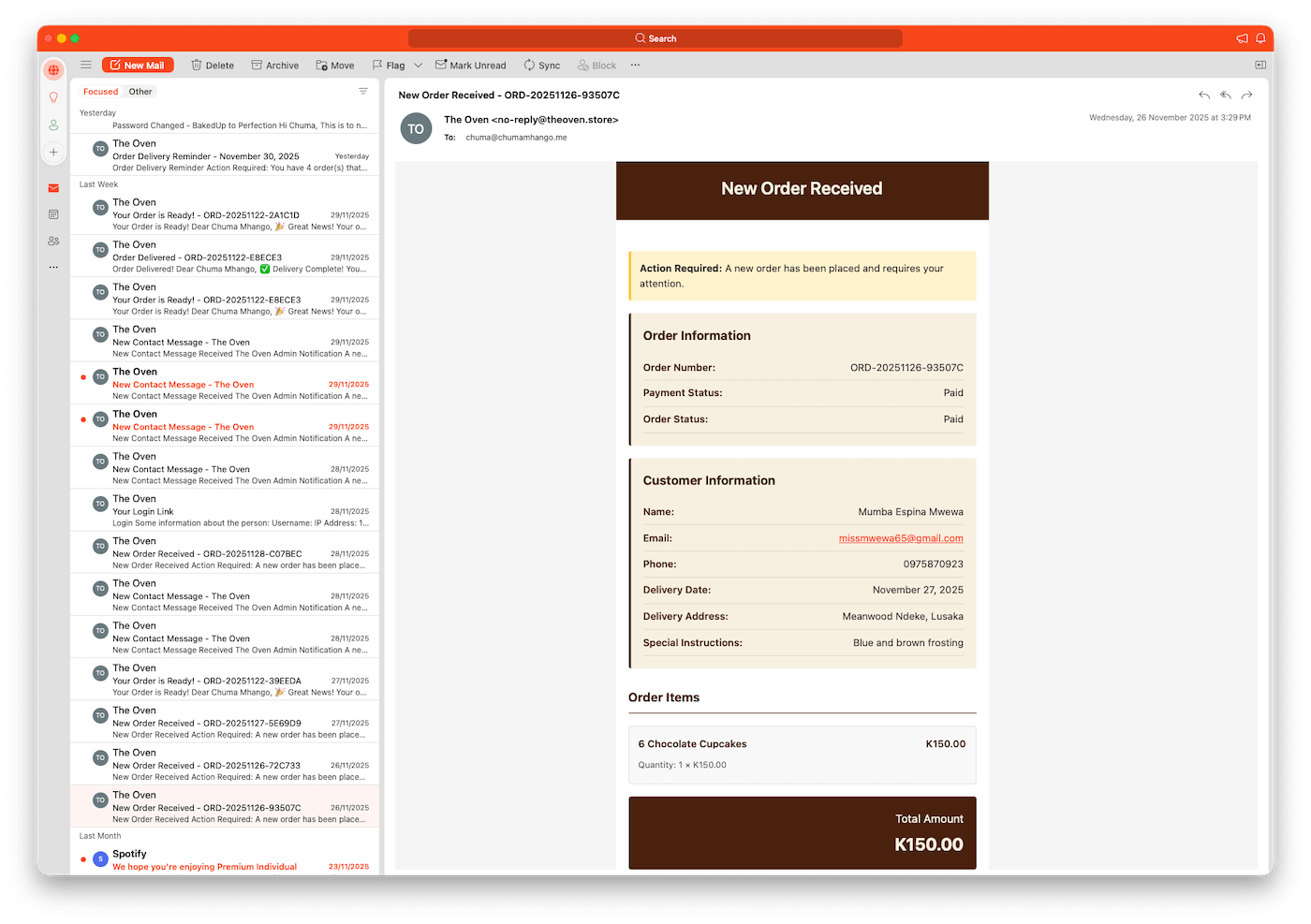Image resolution: width=1311 pixels, height=924 pixels.
Task: Forward this email using the arrow icon
Action: (1246, 95)
